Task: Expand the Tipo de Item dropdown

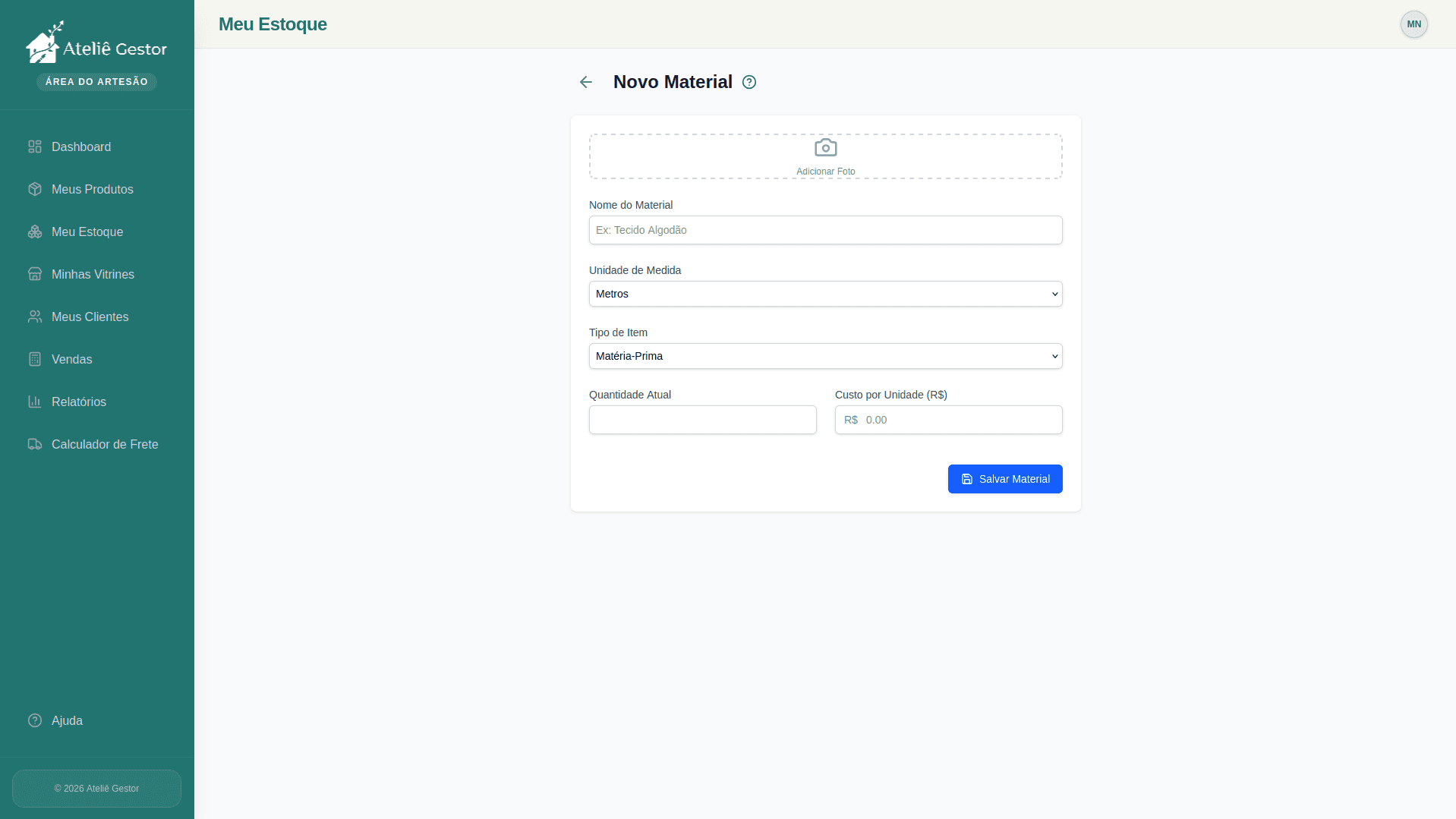Action: (x=825, y=356)
